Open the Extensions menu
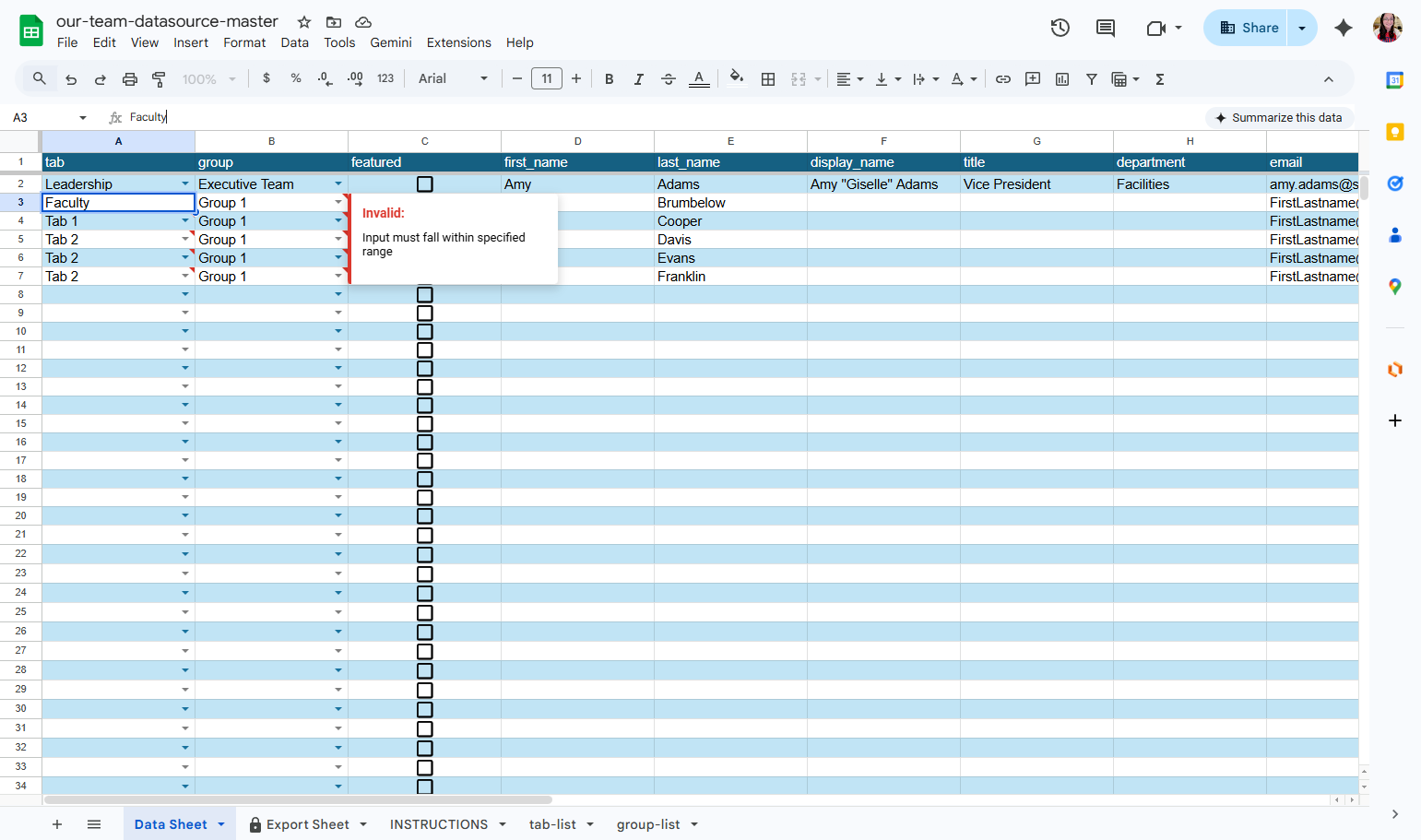 (458, 42)
